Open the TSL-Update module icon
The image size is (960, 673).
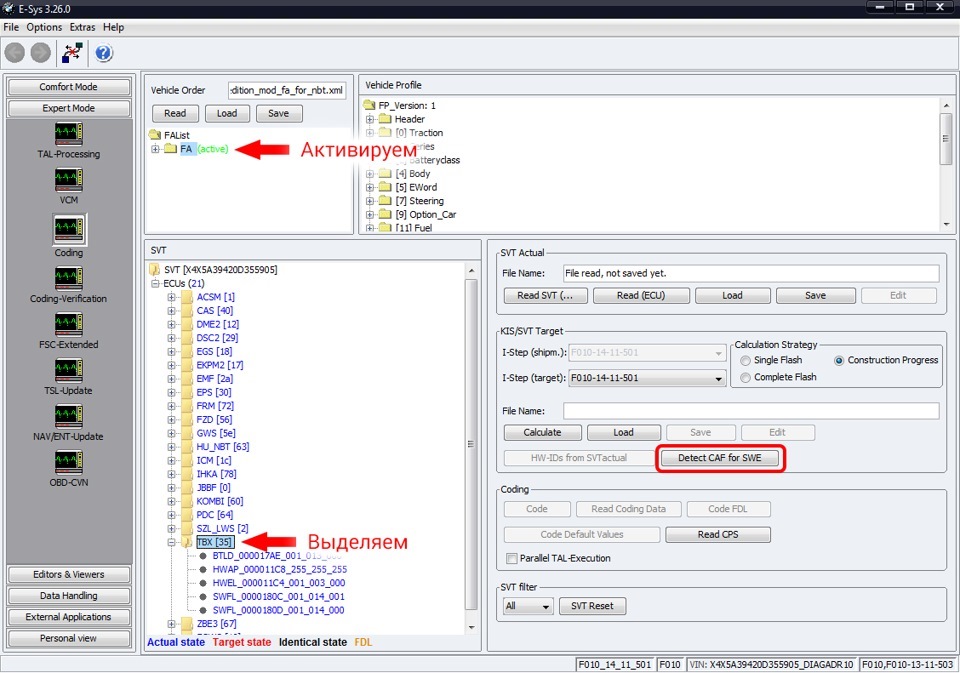coord(69,370)
